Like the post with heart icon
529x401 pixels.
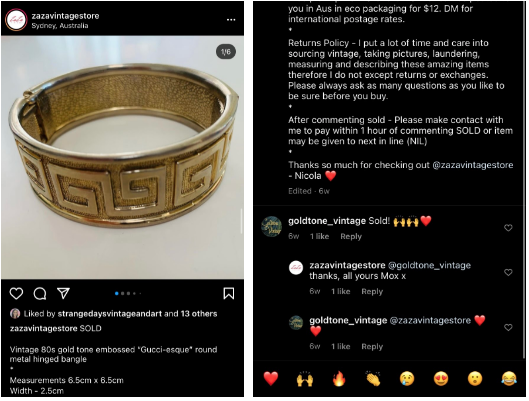(x=16, y=294)
